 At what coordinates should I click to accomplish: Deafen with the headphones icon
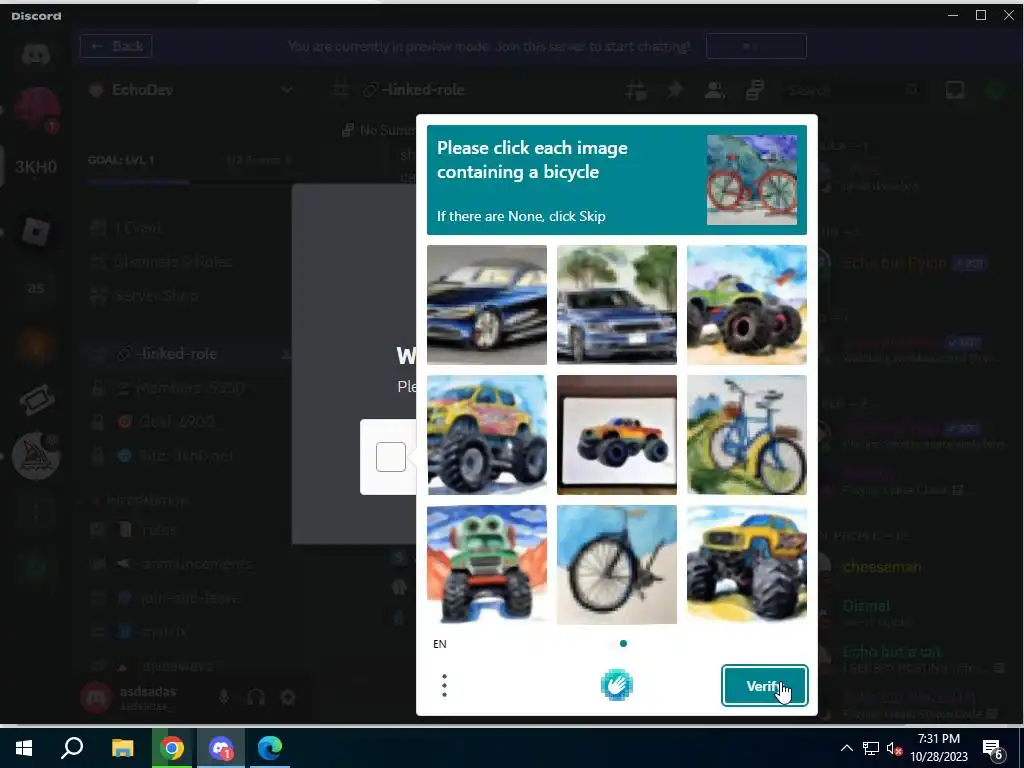(x=256, y=697)
